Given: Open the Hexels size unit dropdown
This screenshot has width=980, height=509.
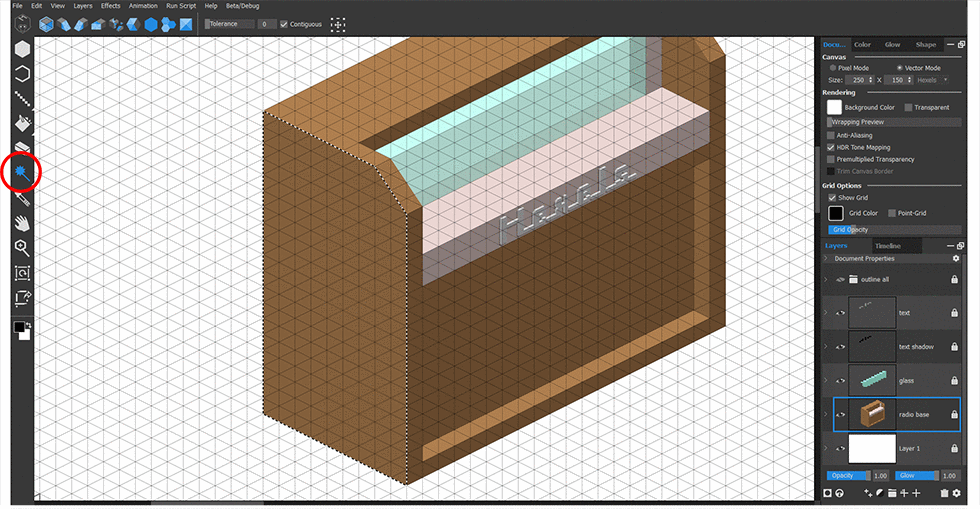Looking at the screenshot, I should click(x=931, y=79).
